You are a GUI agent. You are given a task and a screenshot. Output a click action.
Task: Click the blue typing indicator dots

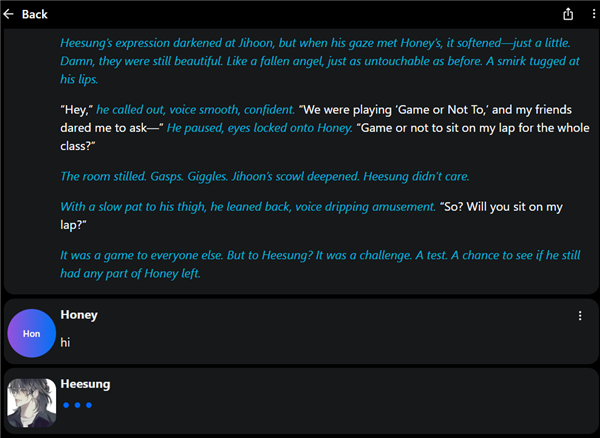(78, 405)
